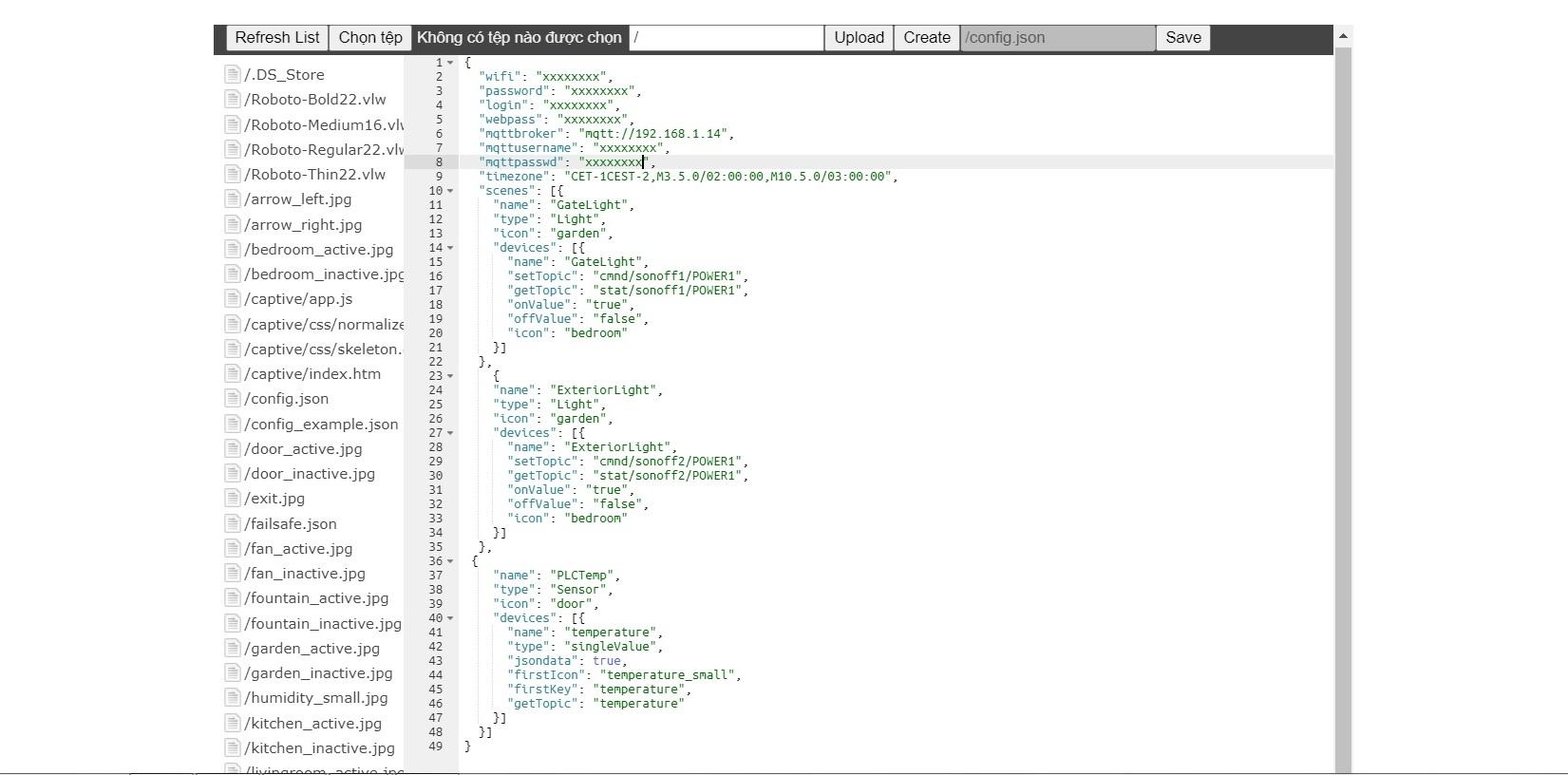Viewport: 1568px width, 775px height.
Task: Click file icon beside /fan_active.jpg
Action: [233, 548]
